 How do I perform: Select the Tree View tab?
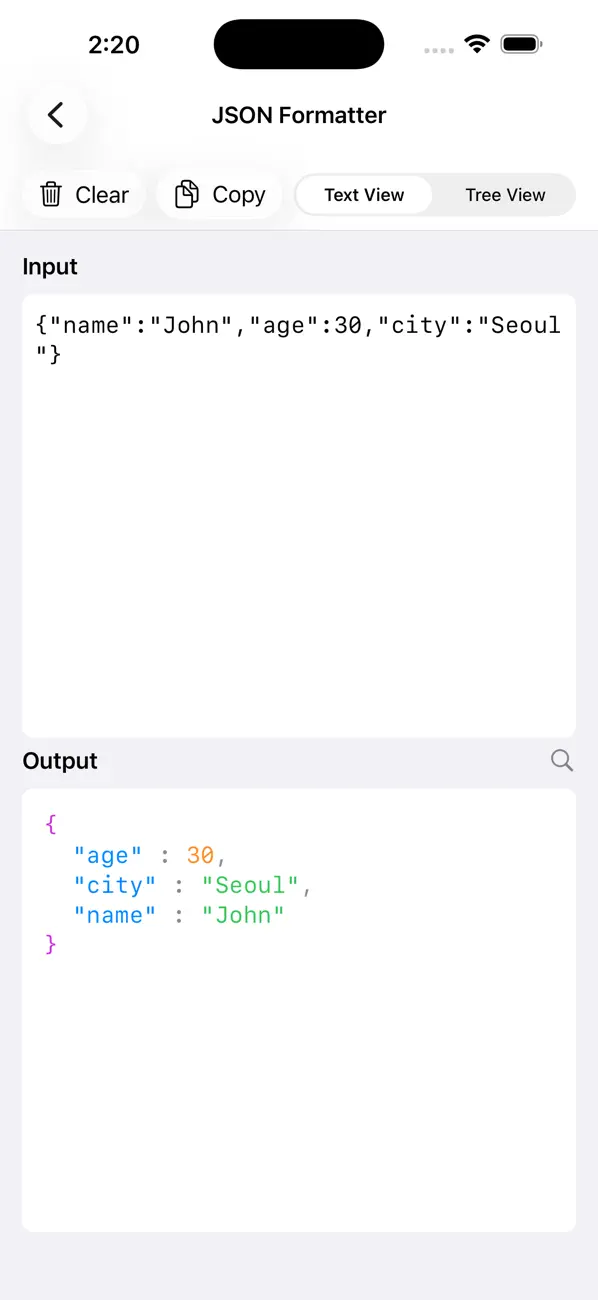[x=504, y=194]
